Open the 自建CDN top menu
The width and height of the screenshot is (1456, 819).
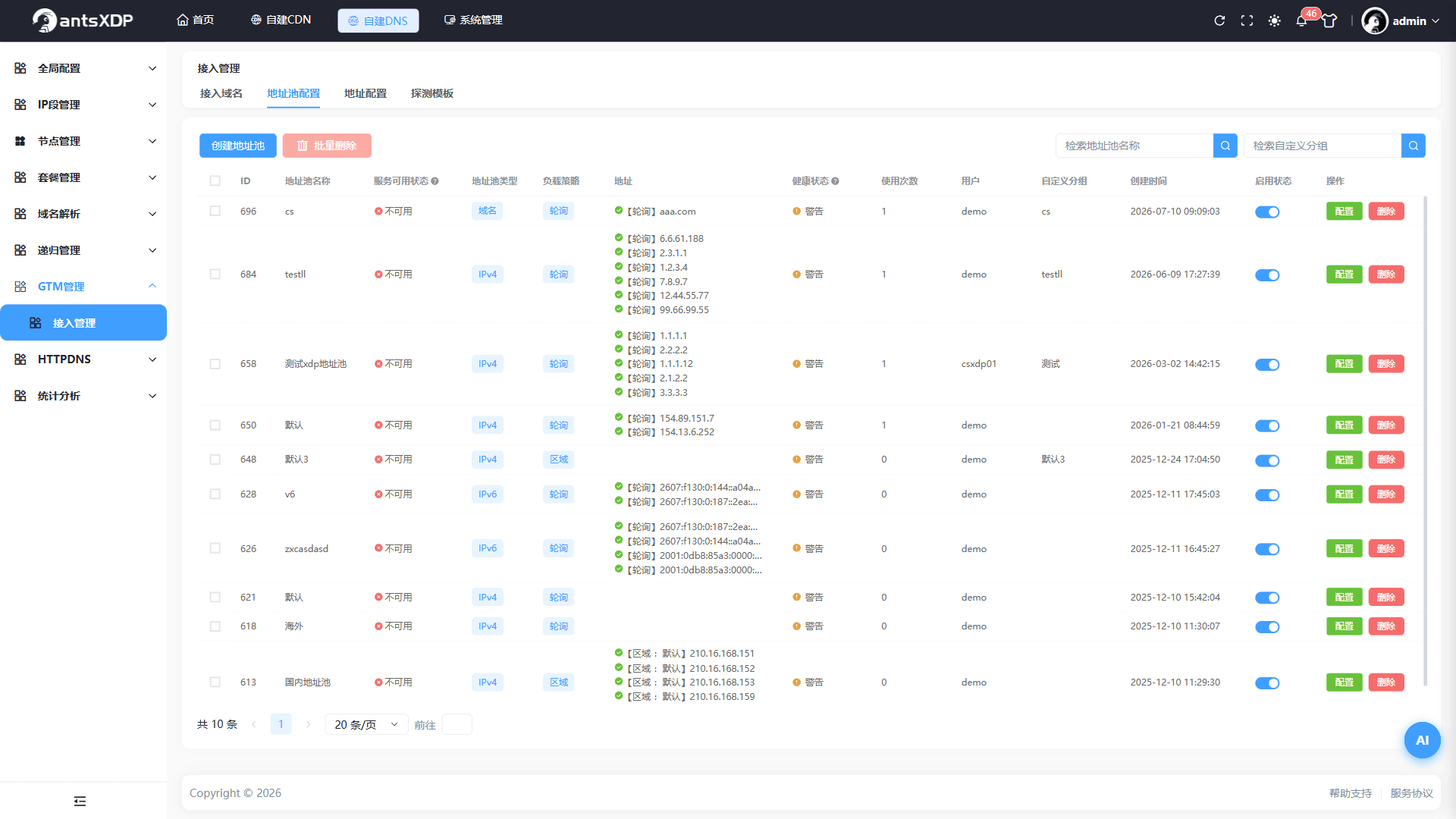[281, 20]
